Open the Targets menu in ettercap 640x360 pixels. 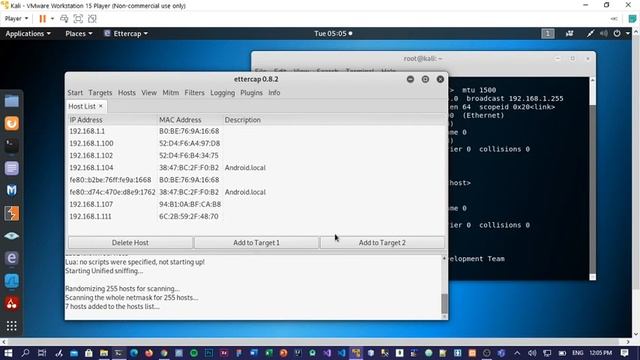click(100, 93)
